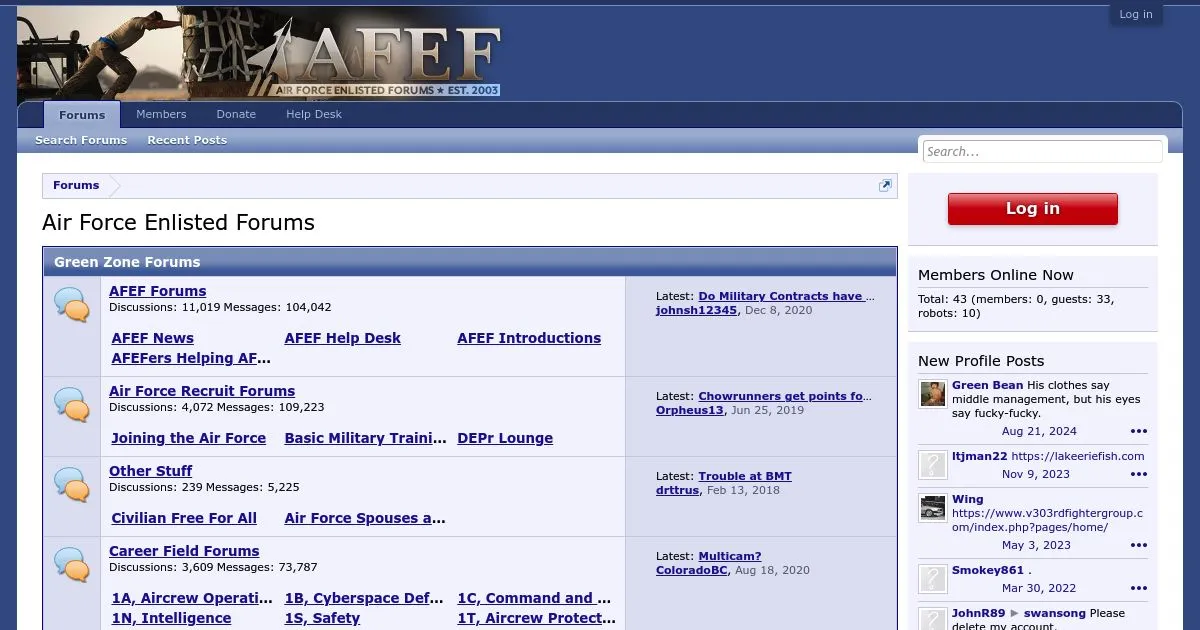Image resolution: width=1200 pixels, height=630 pixels.
Task: Switch to the Members tab
Action: click(161, 115)
